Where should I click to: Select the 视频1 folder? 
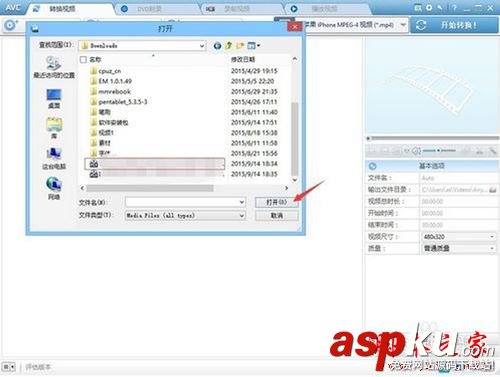click(102, 133)
